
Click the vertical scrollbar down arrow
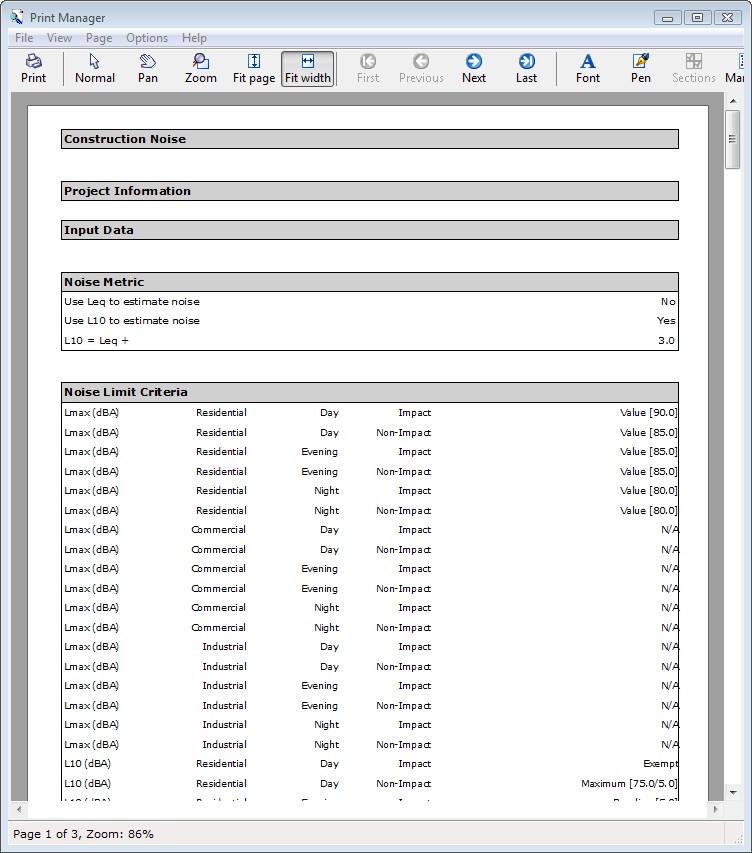pyautogui.click(x=734, y=791)
